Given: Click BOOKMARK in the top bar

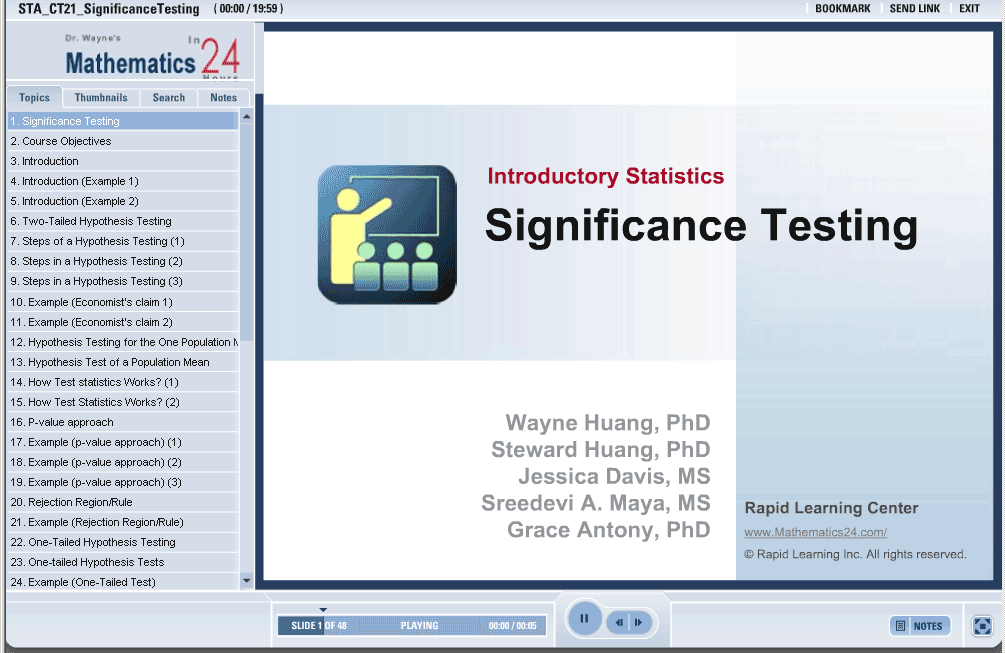Looking at the screenshot, I should [x=842, y=9].
